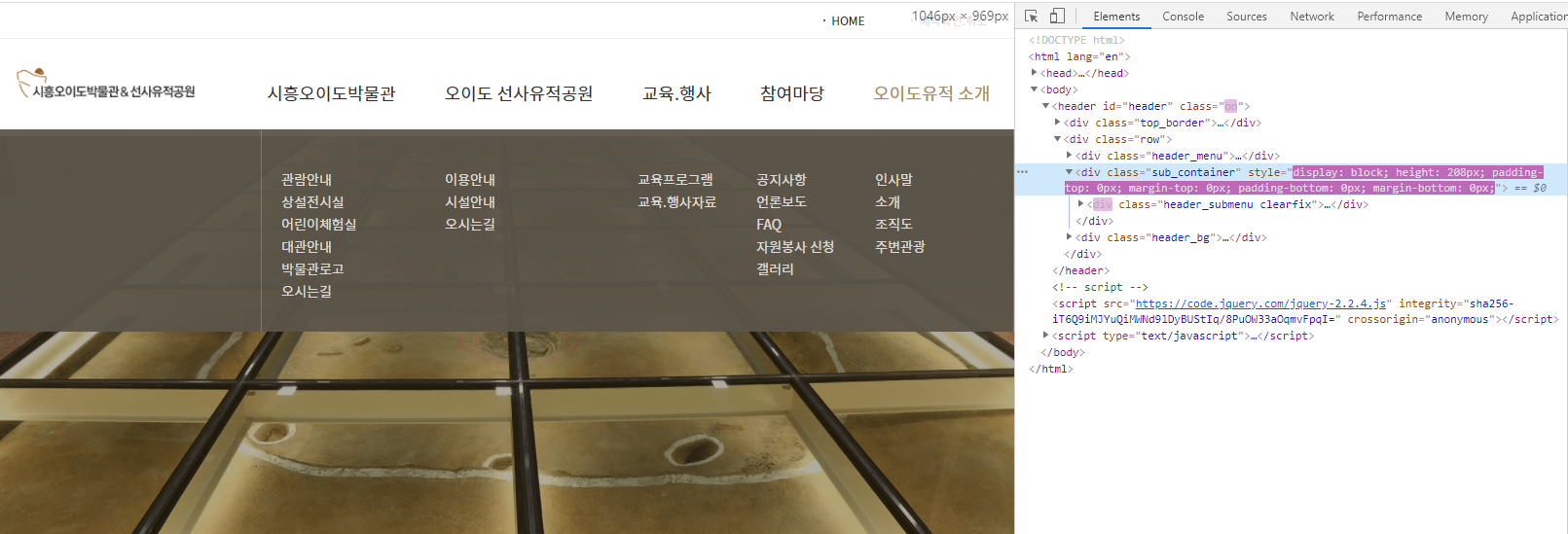Viewport: 1568px width, 534px height.
Task: Click 교육.행사자료 submenu link
Action: 676,202
